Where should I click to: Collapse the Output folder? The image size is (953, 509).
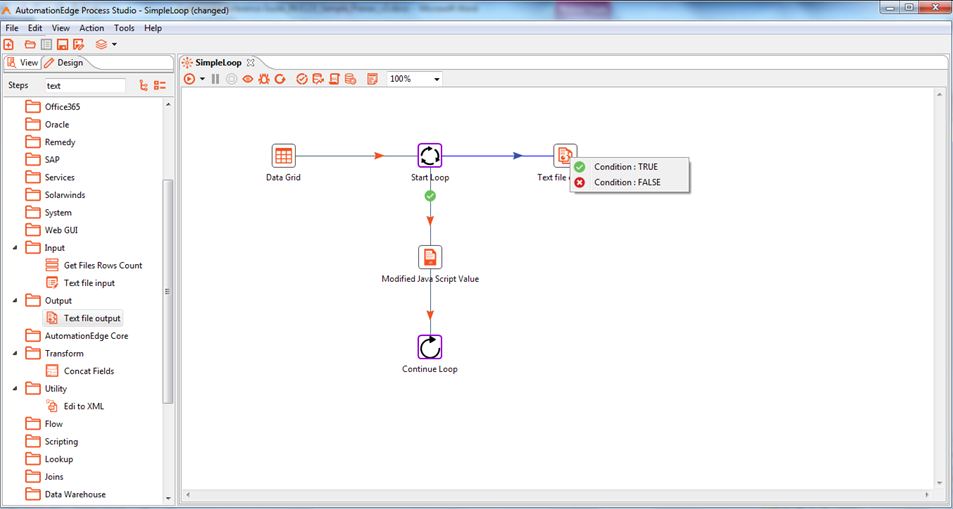pos(15,301)
